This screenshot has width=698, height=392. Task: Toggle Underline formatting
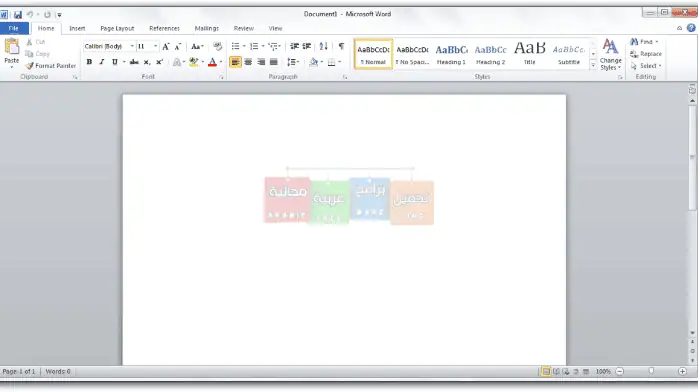(114, 62)
